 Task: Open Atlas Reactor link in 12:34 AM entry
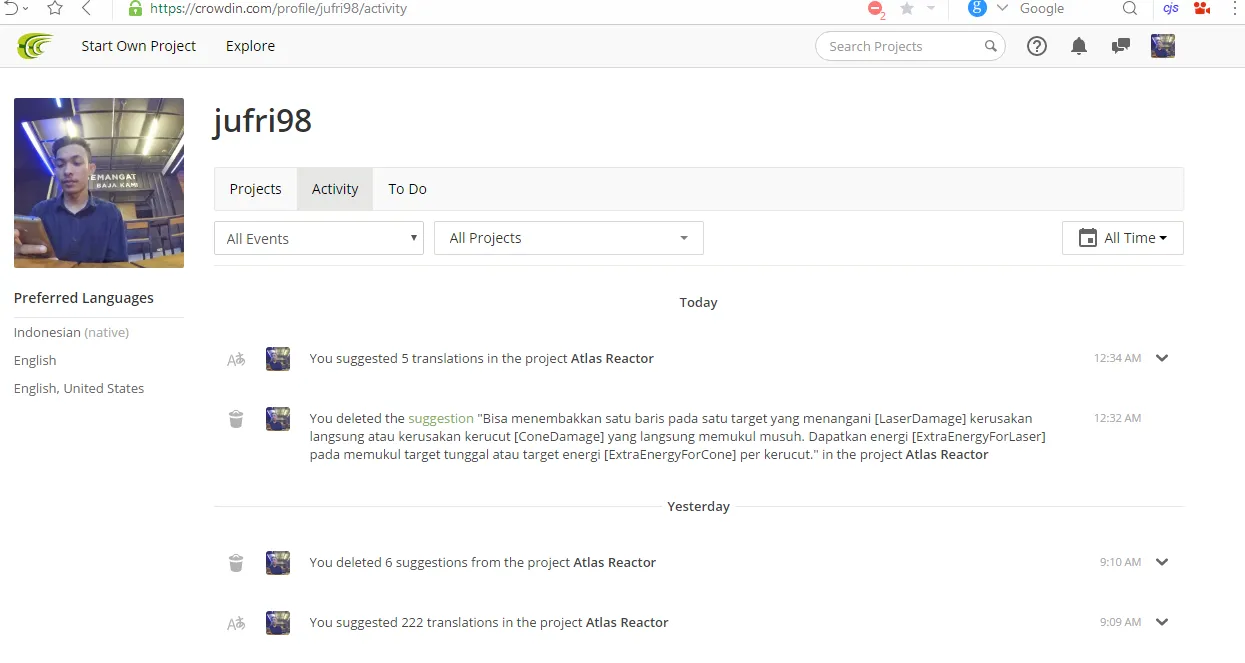pos(612,358)
